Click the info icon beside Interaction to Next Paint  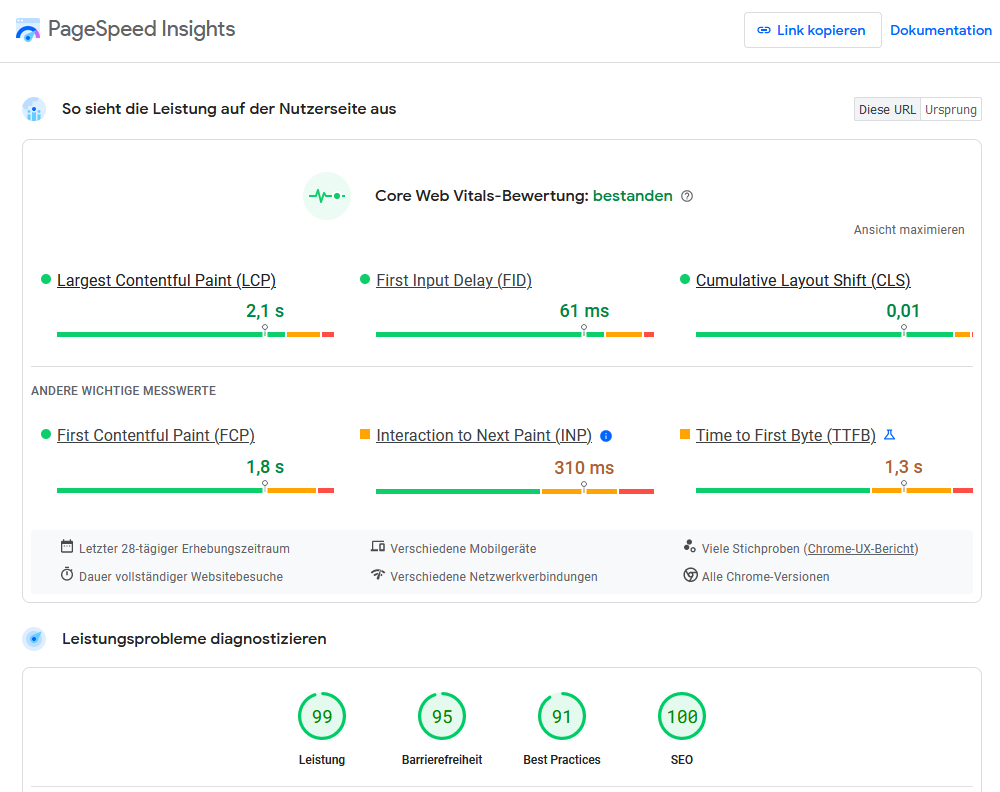point(606,436)
